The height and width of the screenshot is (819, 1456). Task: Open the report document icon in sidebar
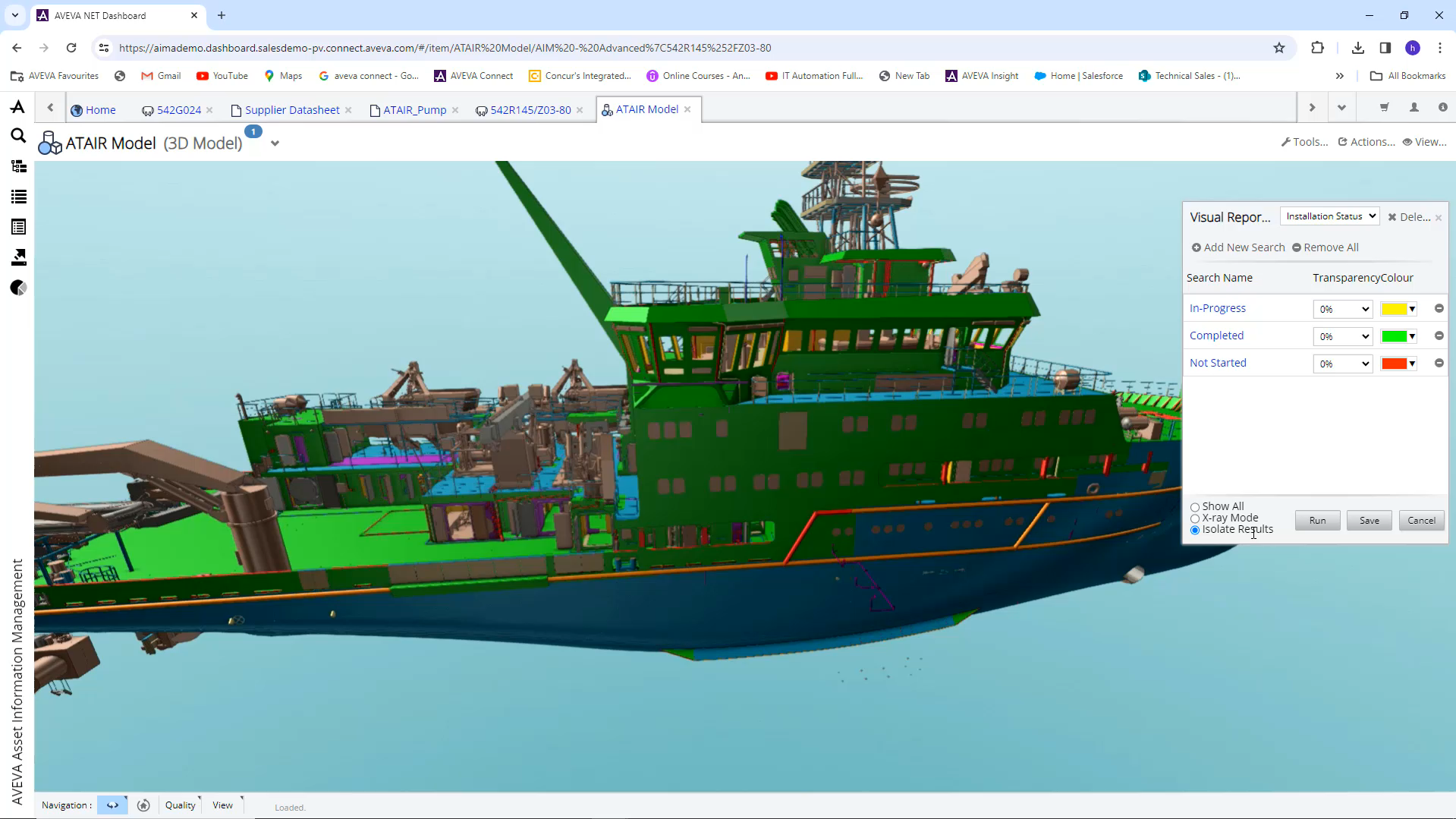18,227
